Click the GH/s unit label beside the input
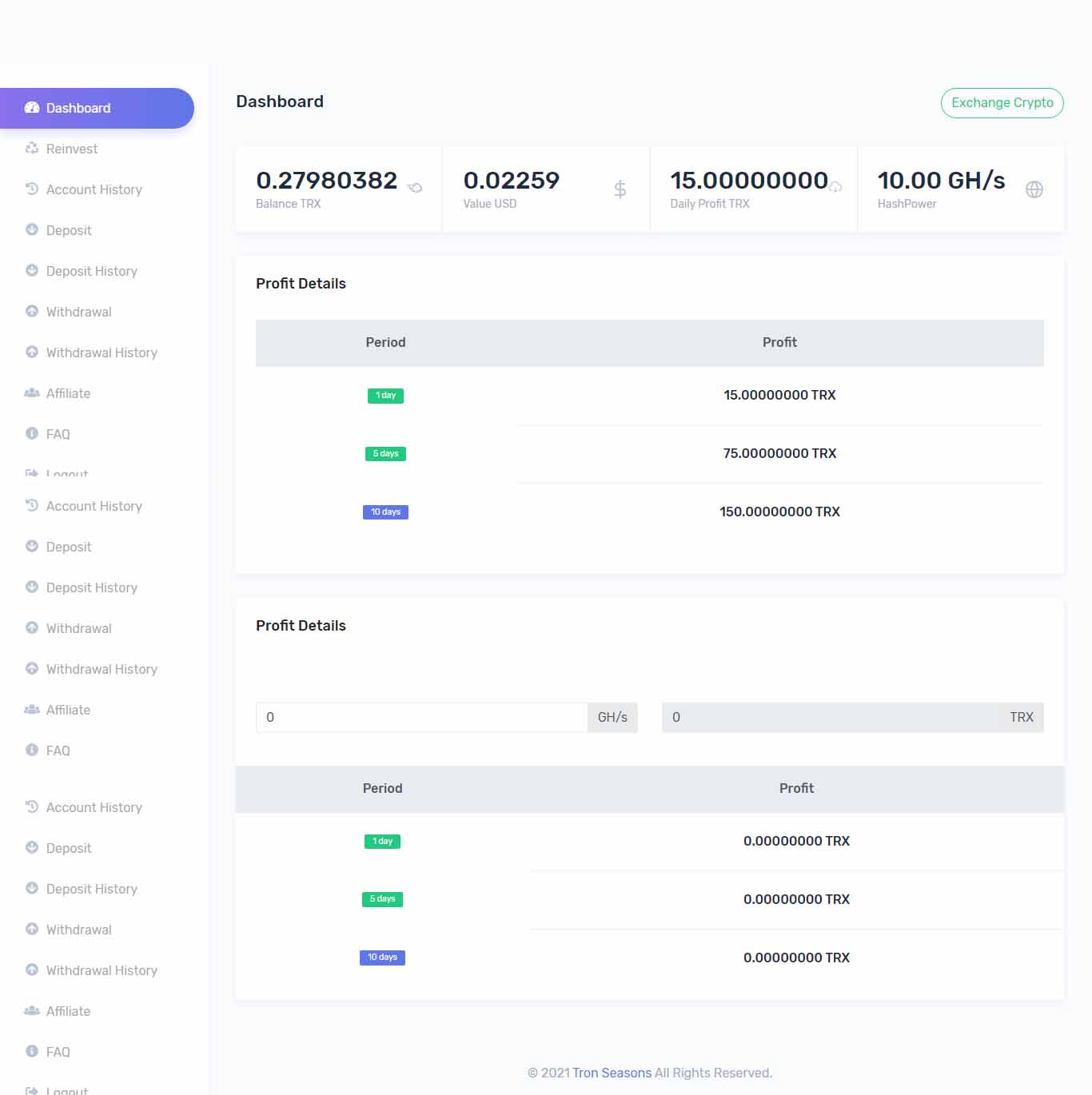The image size is (1092, 1095). click(612, 717)
